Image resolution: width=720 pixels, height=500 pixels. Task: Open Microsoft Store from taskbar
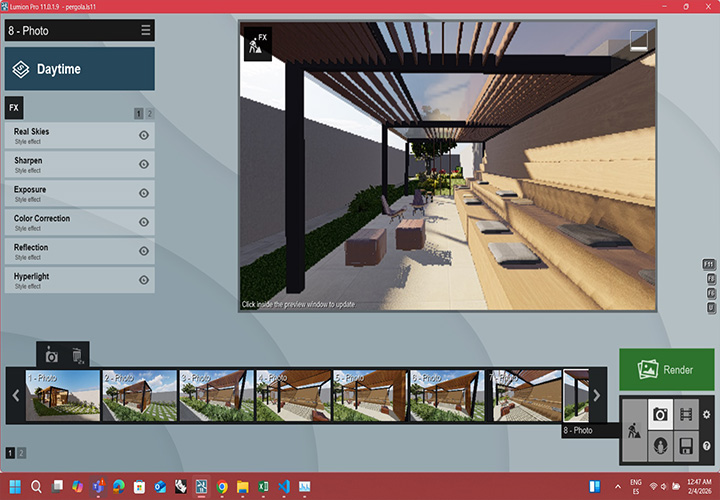(140, 486)
